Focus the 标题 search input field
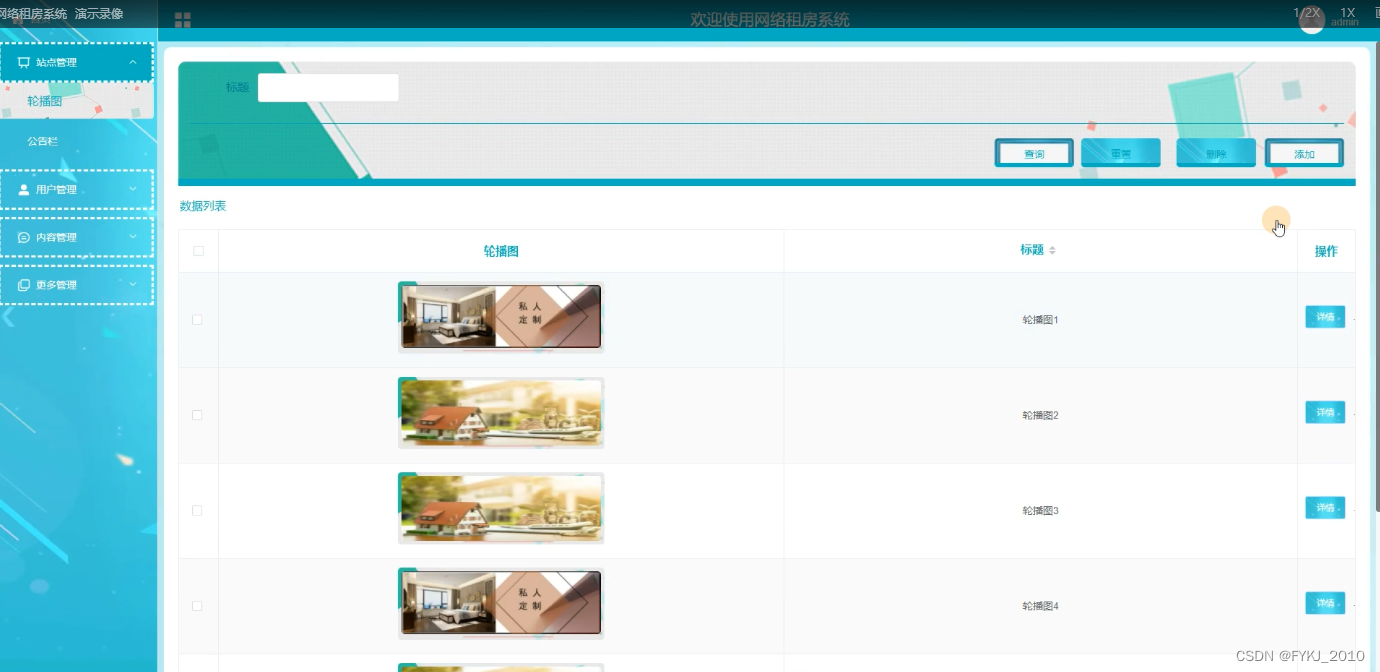The height and width of the screenshot is (672, 1380). [x=328, y=88]
